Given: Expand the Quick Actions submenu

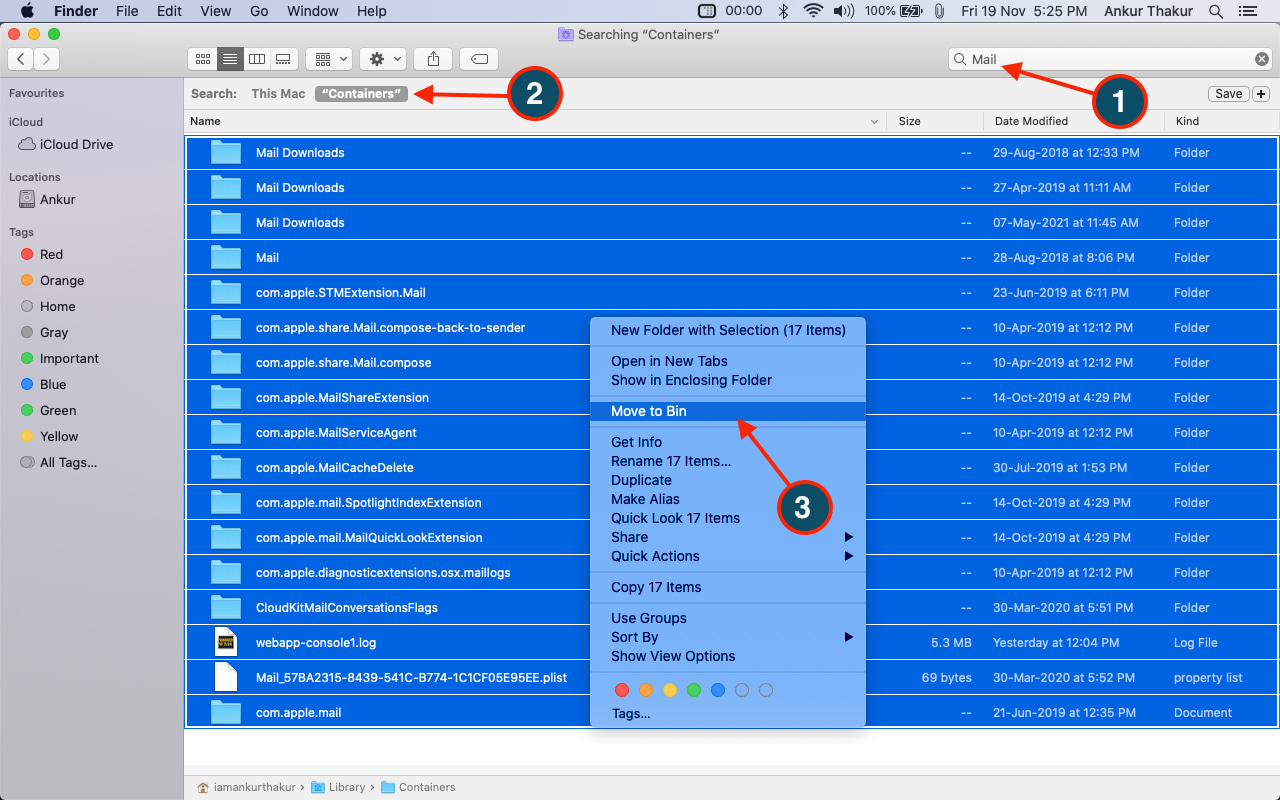Looking at the screenshot, I should pyautogui.click(x=728, y=556).
